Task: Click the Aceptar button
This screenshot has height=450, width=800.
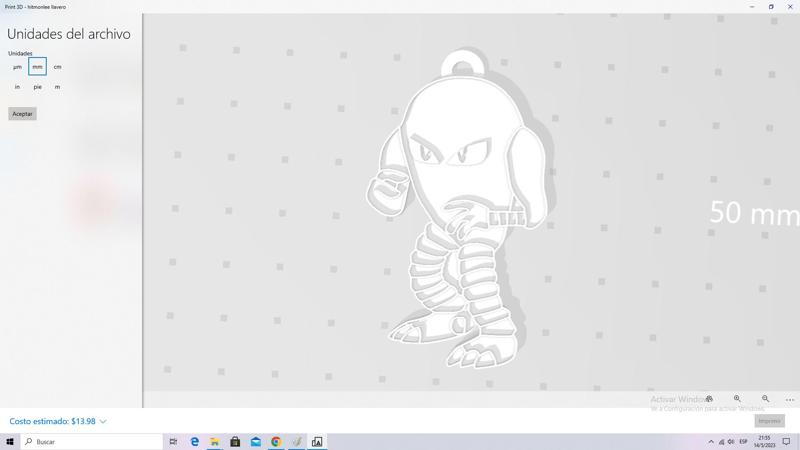Action: click(22, 114)
